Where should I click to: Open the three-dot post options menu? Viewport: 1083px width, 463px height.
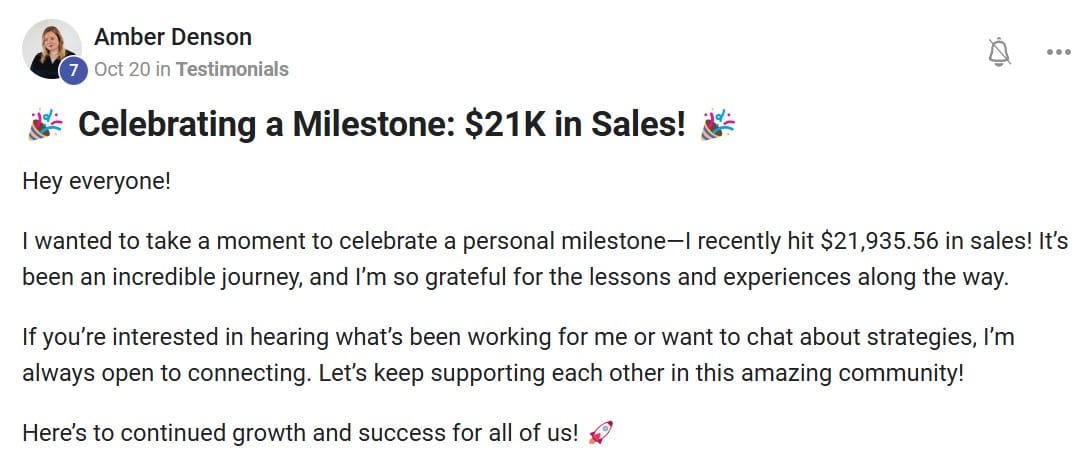coord(1057,52)
